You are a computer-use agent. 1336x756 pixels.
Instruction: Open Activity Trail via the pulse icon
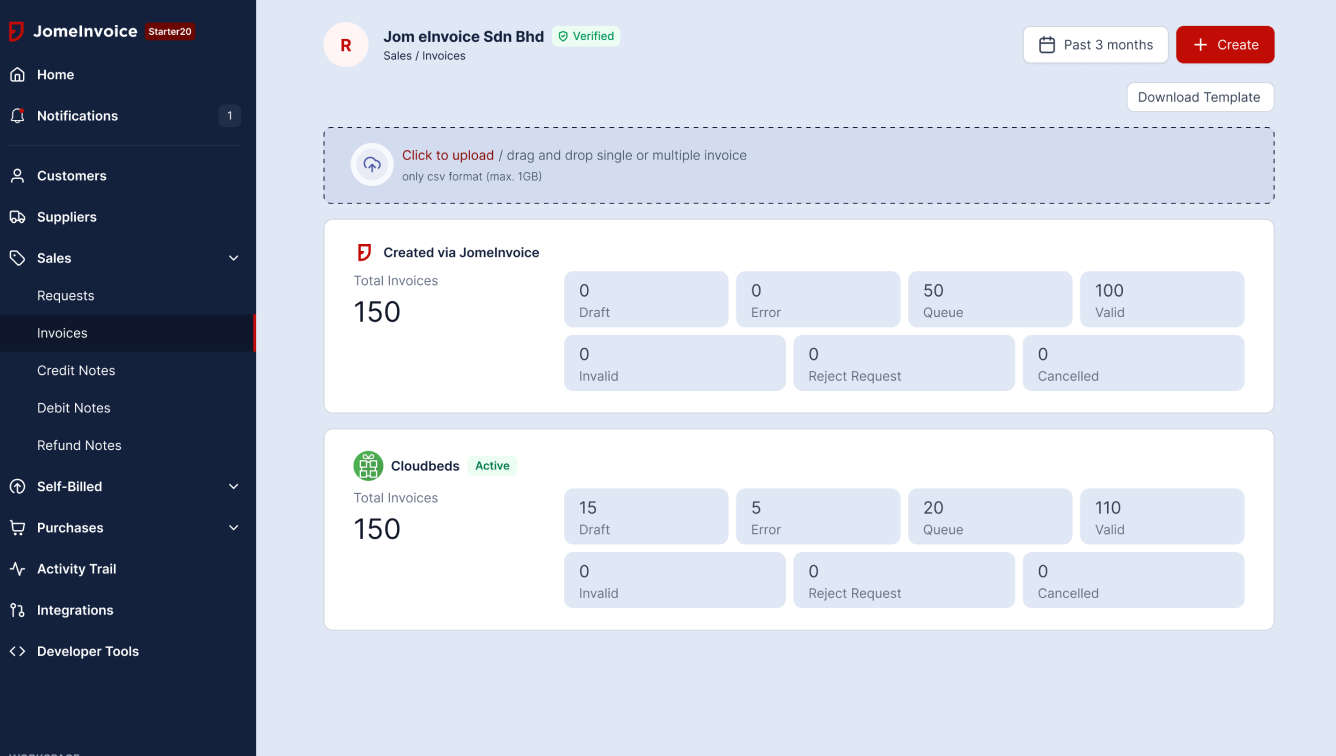[16, 568]
